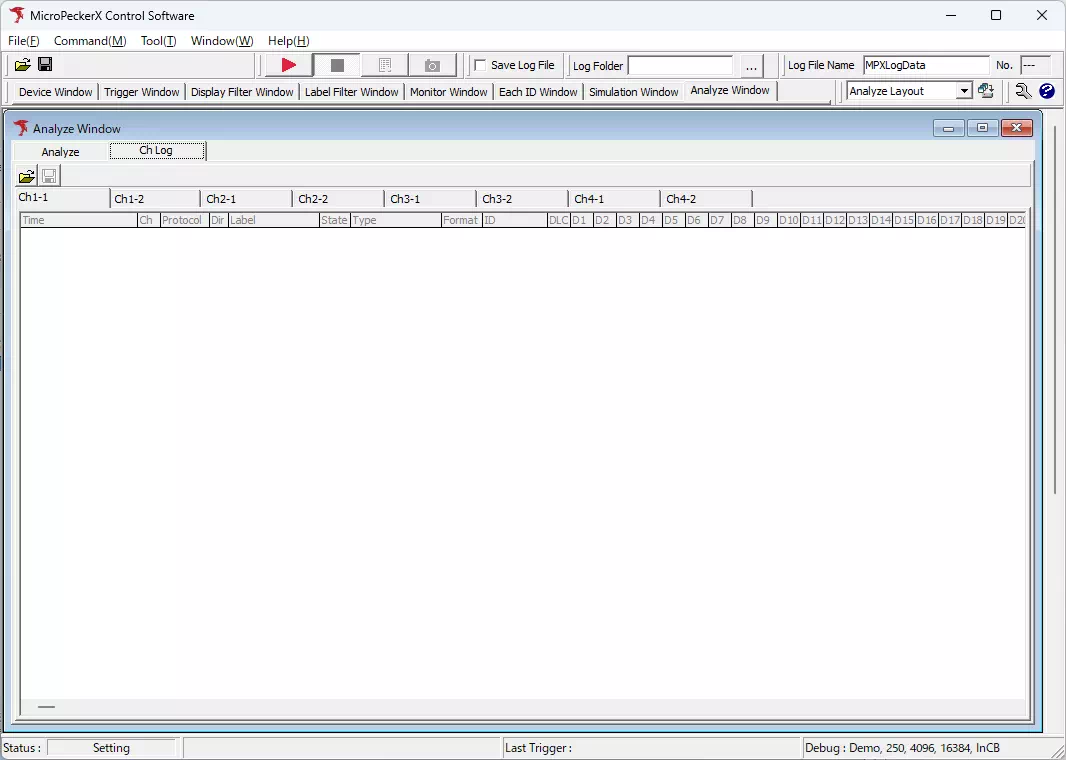Click the browse button next to Log Folder

point(751,65)
